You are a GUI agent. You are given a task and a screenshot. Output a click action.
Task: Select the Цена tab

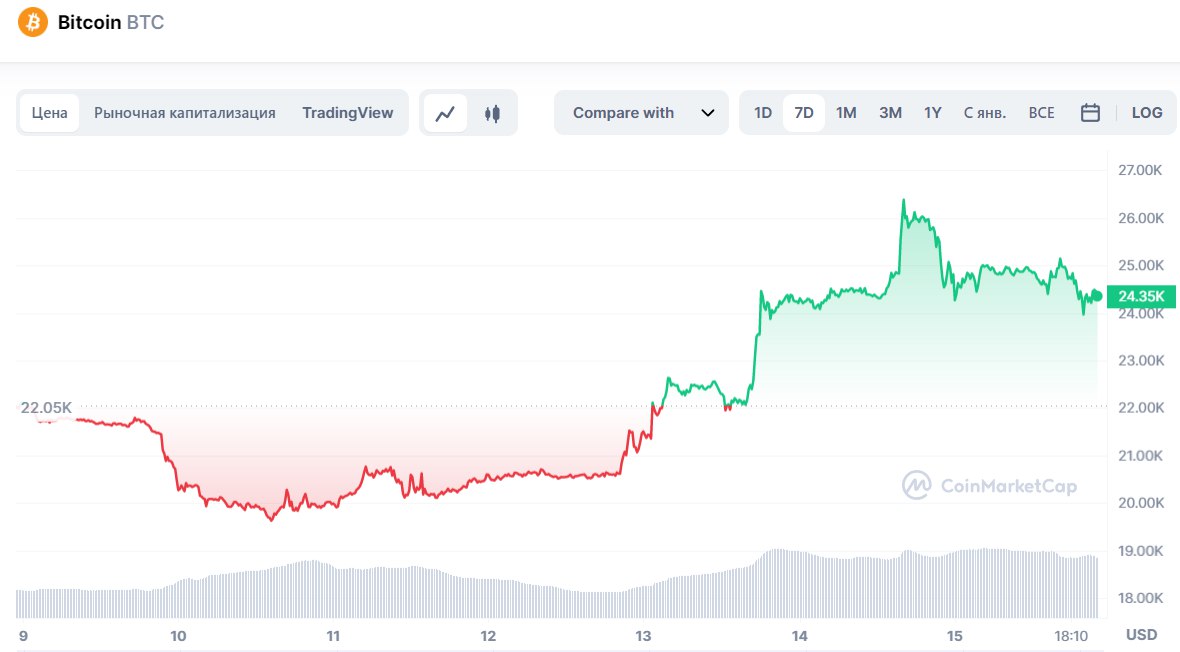pos(49,113)
